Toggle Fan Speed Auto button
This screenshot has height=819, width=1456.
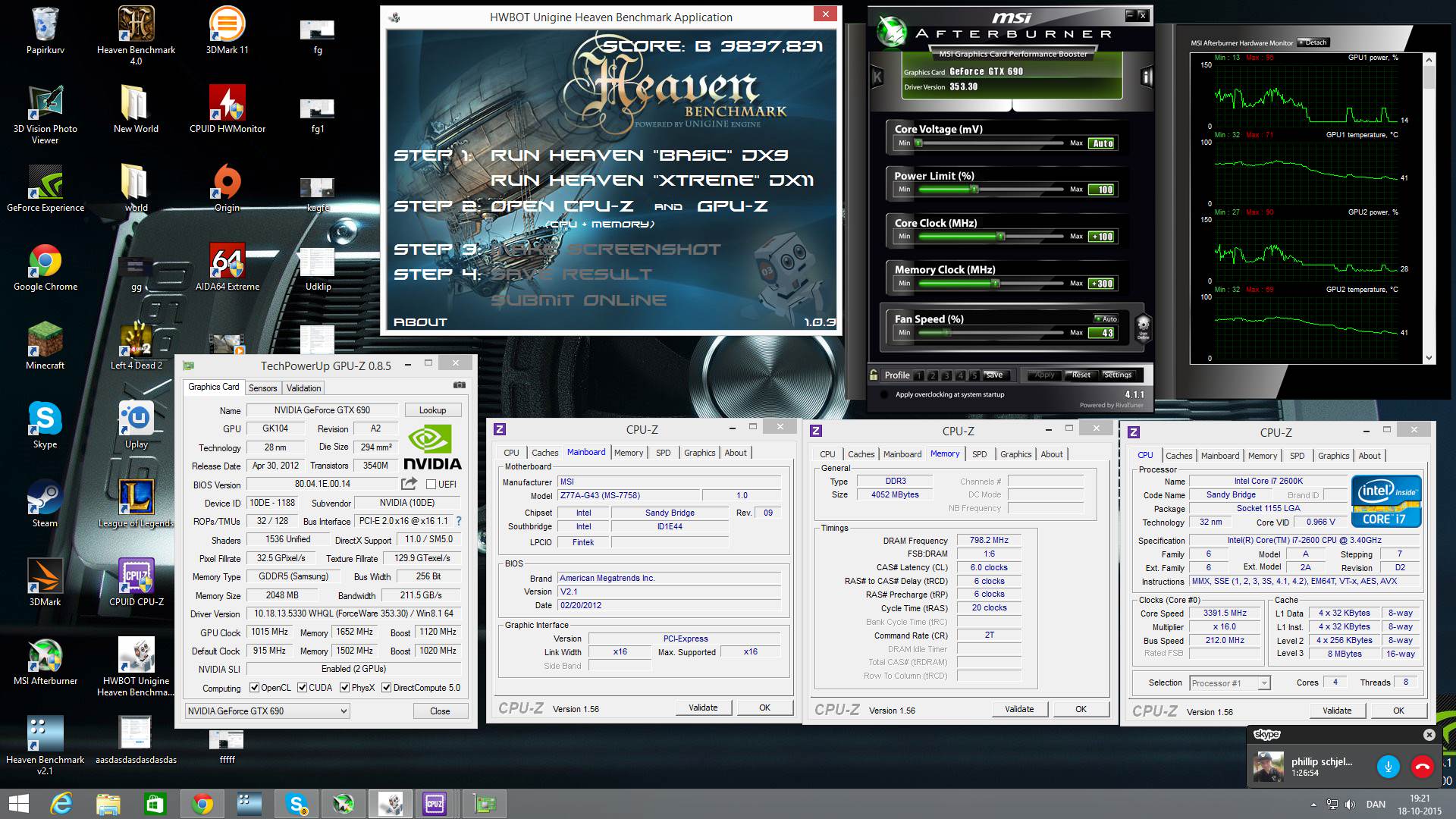point(1106,319)
